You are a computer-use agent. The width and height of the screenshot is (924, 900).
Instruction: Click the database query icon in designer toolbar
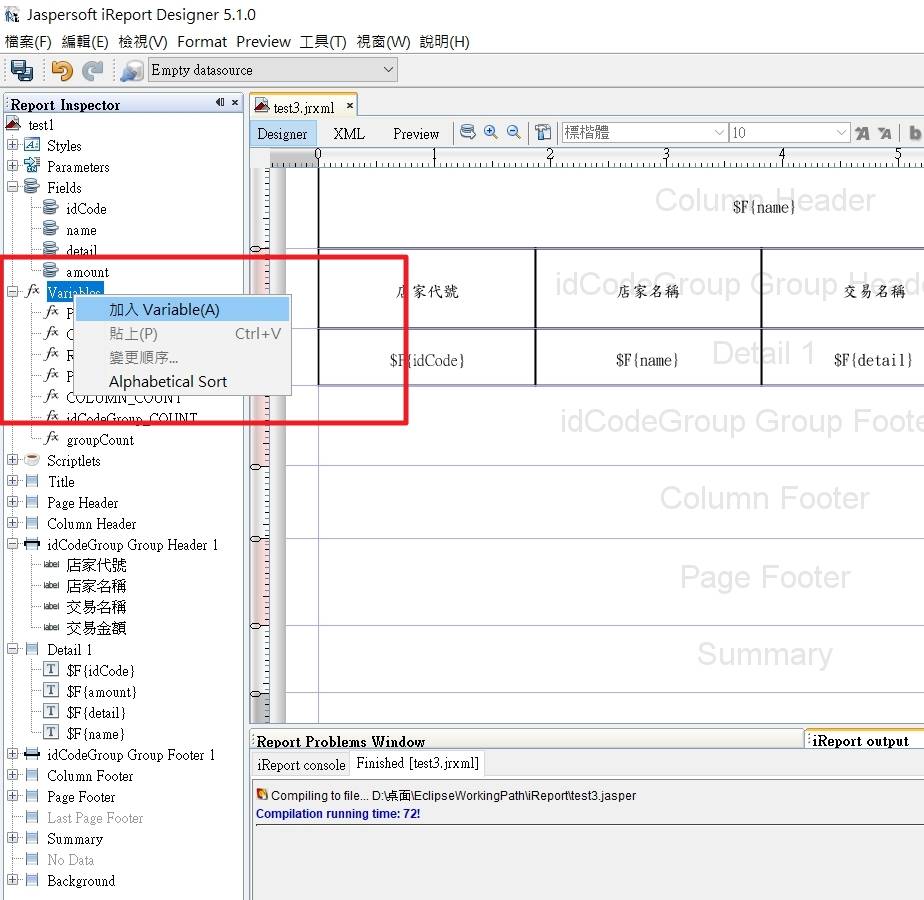point(468,132)
